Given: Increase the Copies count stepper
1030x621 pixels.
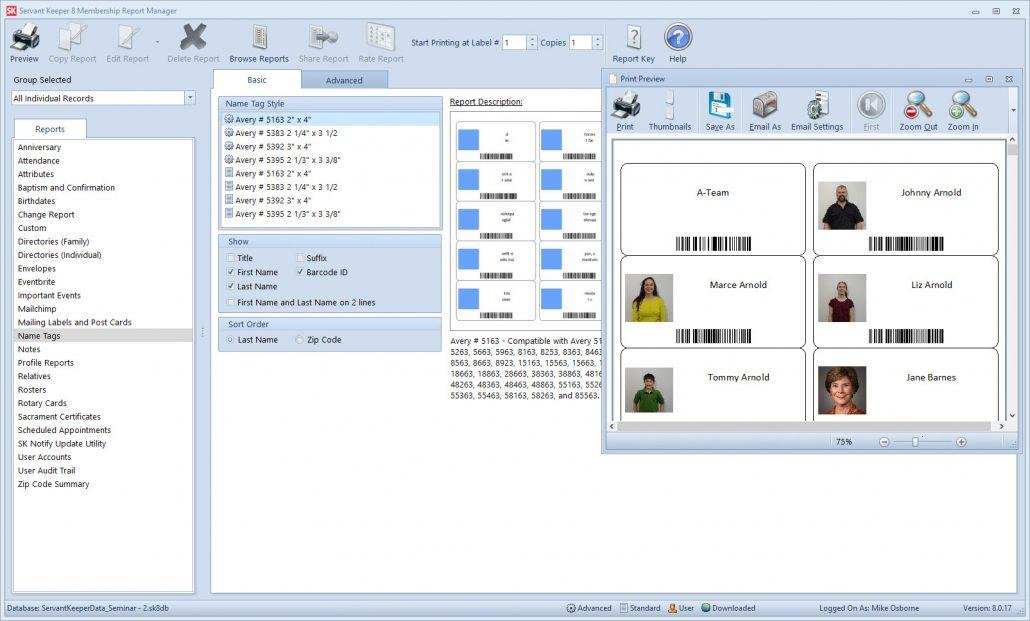Looking at the screenshot, I should pos(597,39).
